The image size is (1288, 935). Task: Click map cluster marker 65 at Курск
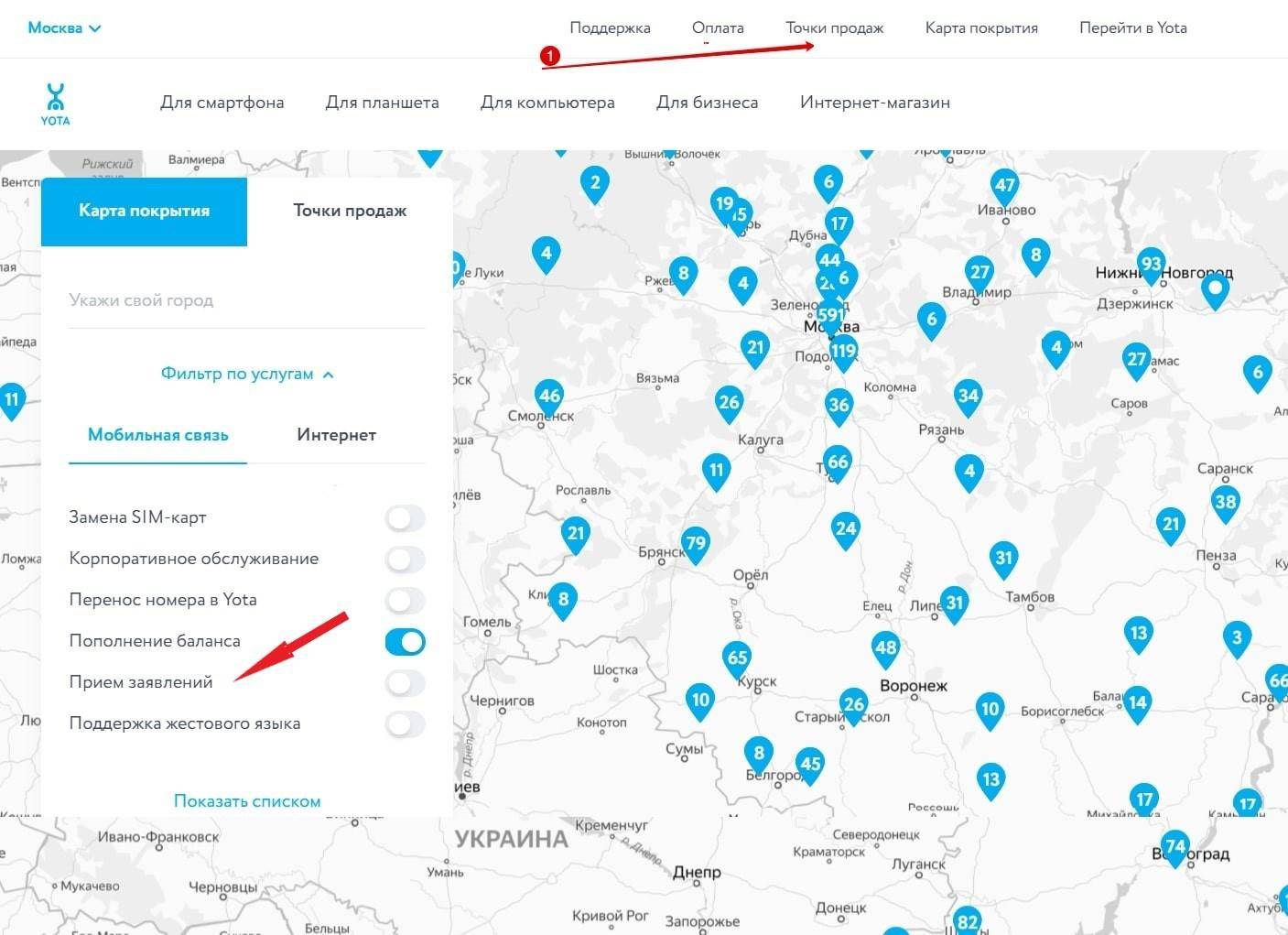[737, 658]
